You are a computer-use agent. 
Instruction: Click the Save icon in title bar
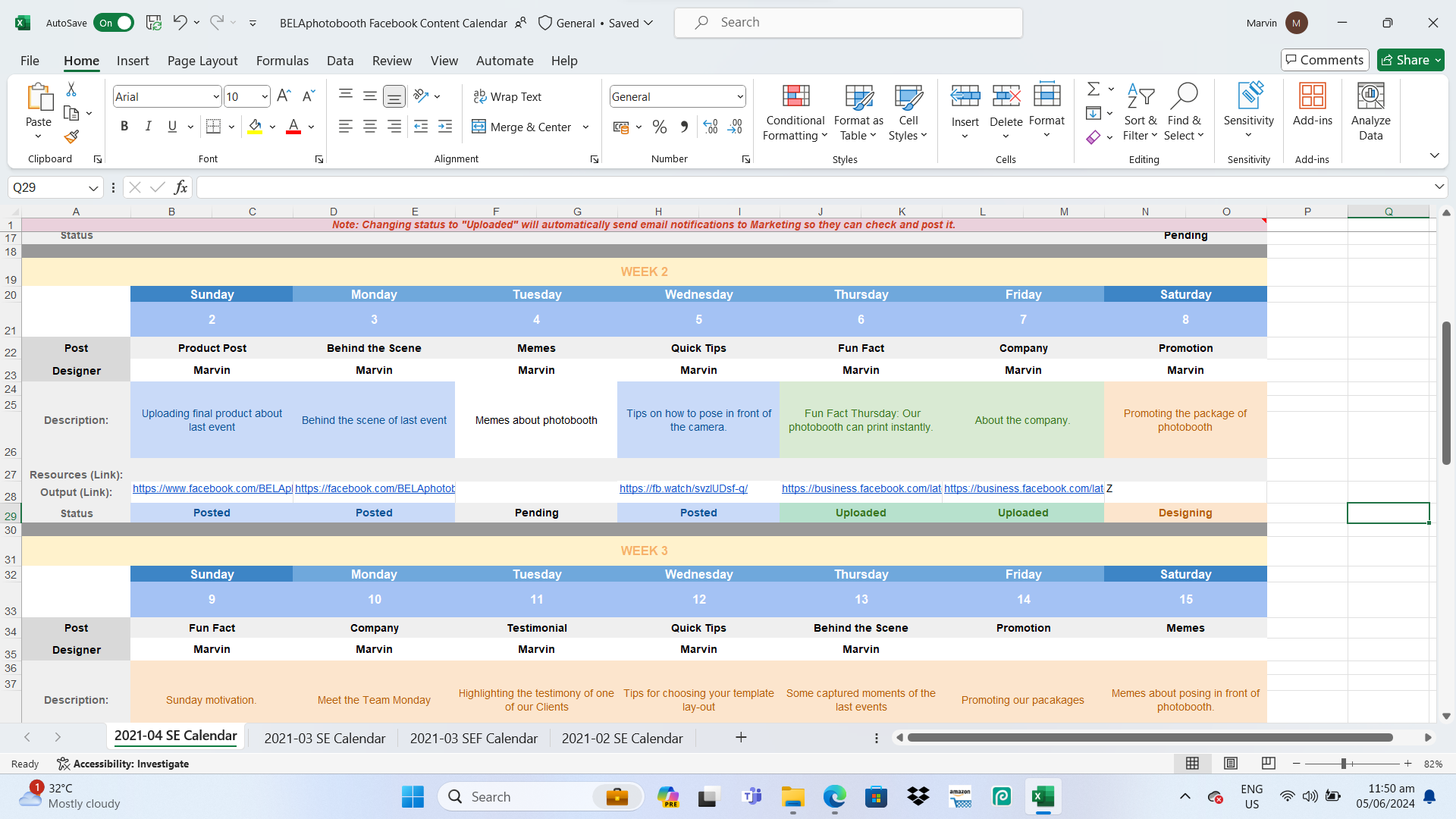(154, 23)
